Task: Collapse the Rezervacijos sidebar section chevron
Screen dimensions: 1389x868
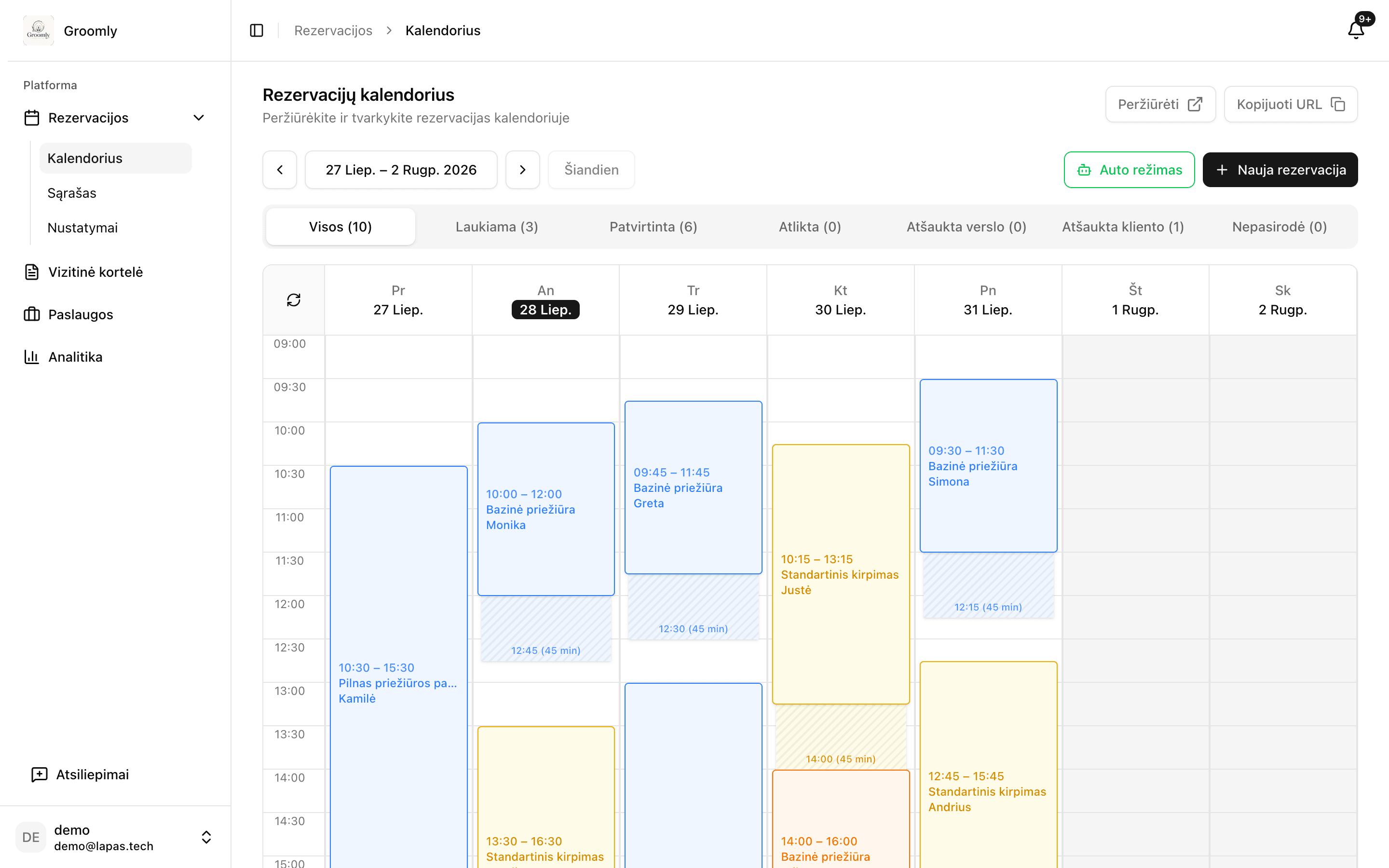Action: (x=199, y=118)
